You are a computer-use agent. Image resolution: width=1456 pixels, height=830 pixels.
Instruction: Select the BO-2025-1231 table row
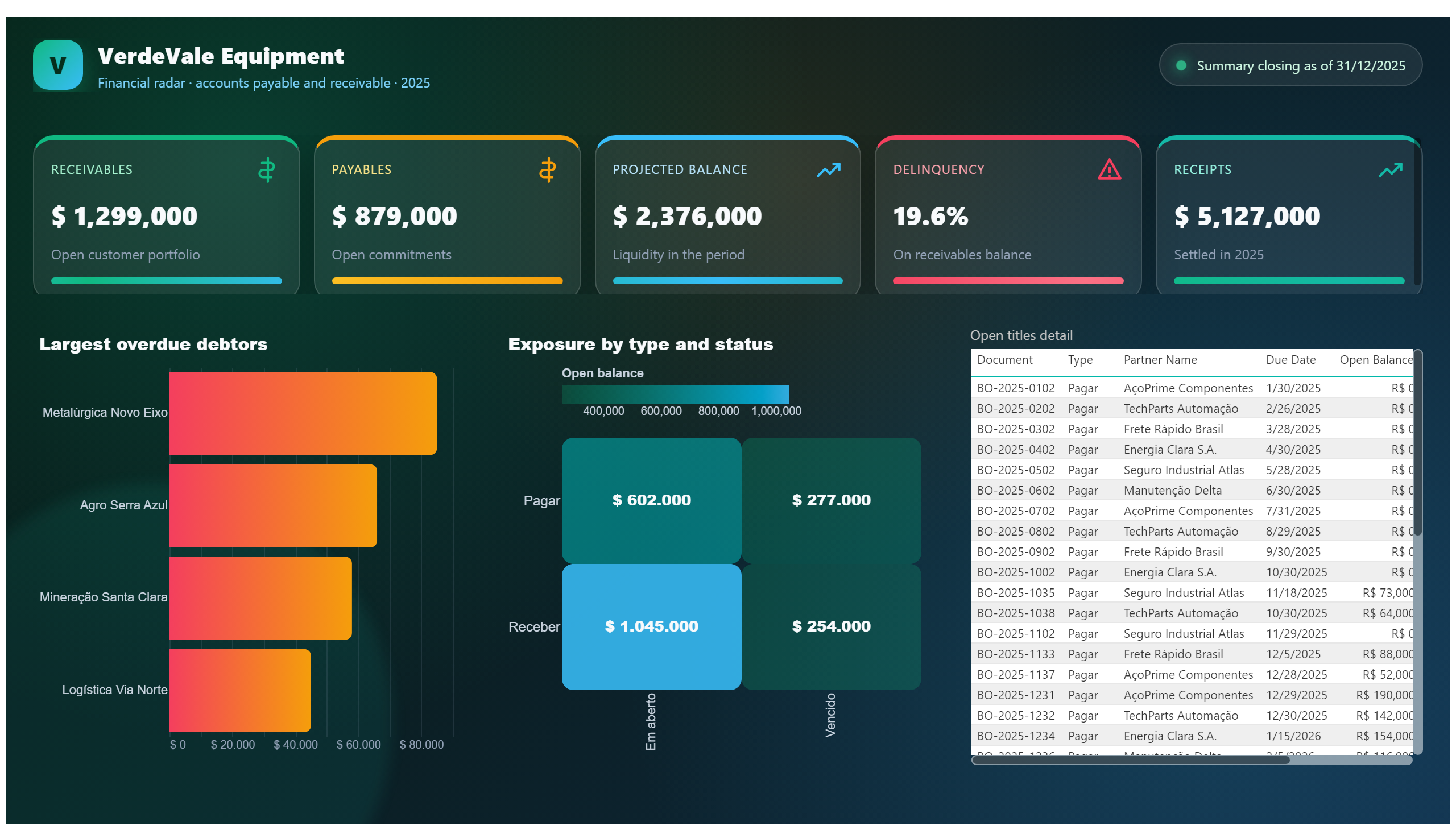click(1192, 695)
